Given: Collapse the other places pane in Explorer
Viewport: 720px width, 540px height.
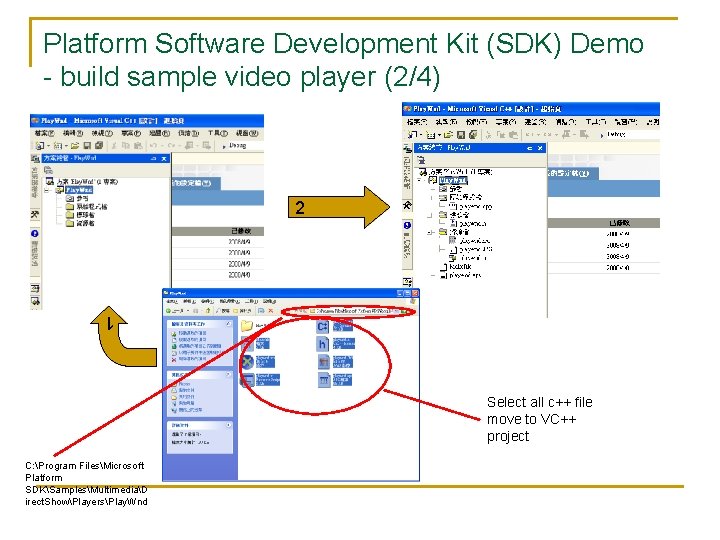Looking at the screenshot, I should click(x=228, y=375).
